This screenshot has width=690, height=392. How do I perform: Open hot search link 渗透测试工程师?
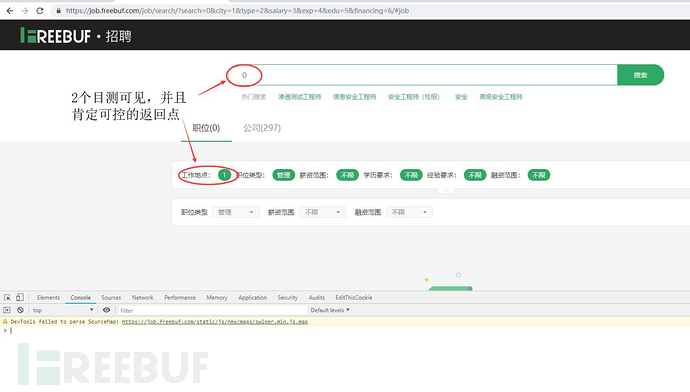pyautogui.click(x=300, y=97)
